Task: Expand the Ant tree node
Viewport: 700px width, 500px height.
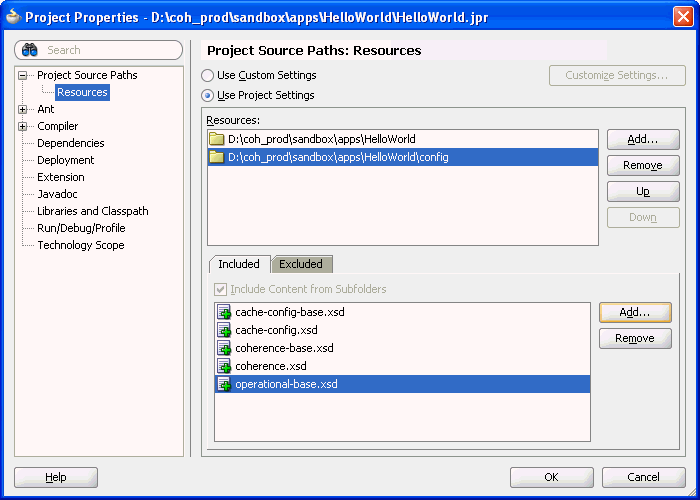Action: [x=22, y=109]
